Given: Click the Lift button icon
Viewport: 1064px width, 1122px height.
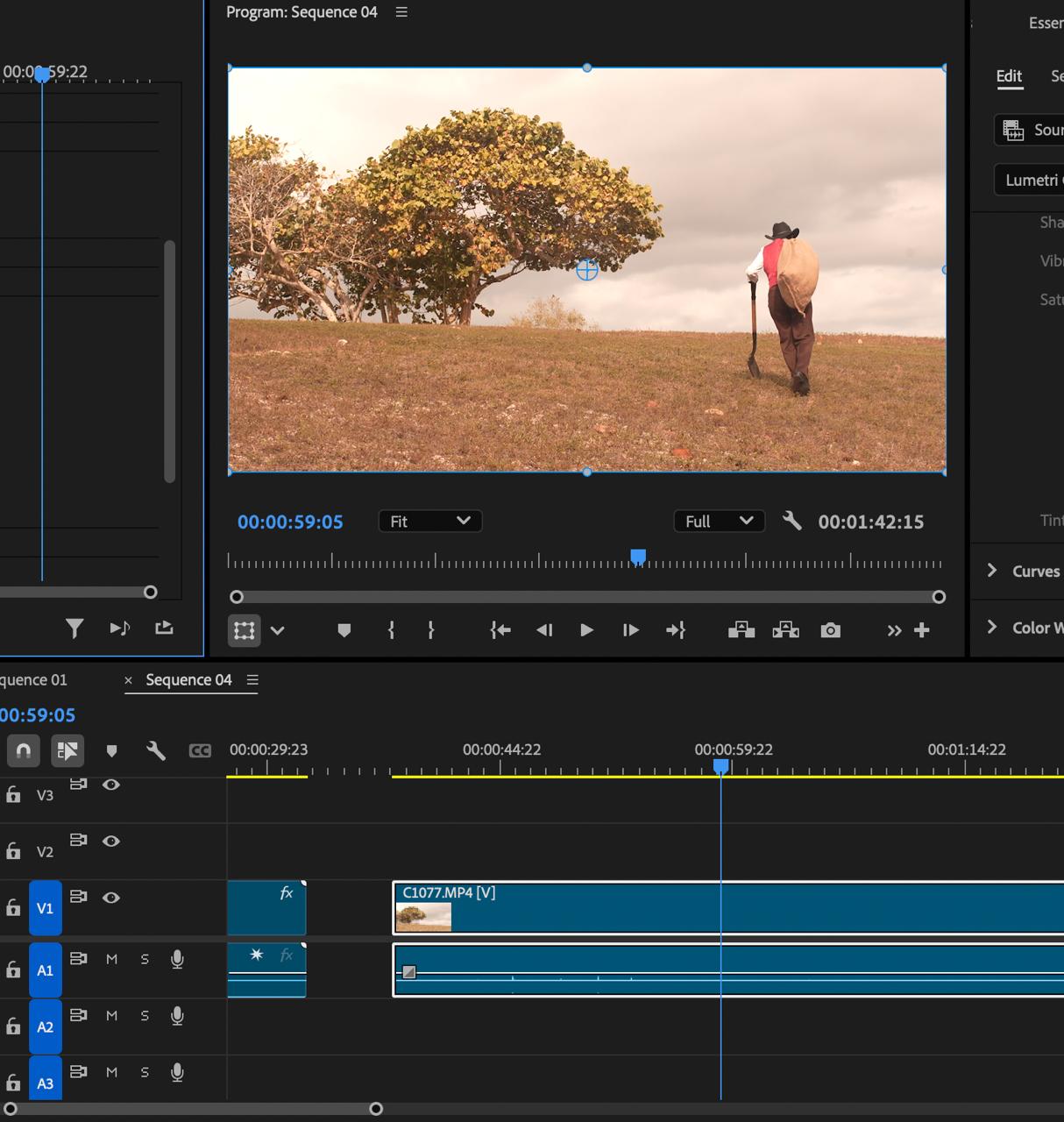Looking at the screenshot, I should click(x=741, y=630).
